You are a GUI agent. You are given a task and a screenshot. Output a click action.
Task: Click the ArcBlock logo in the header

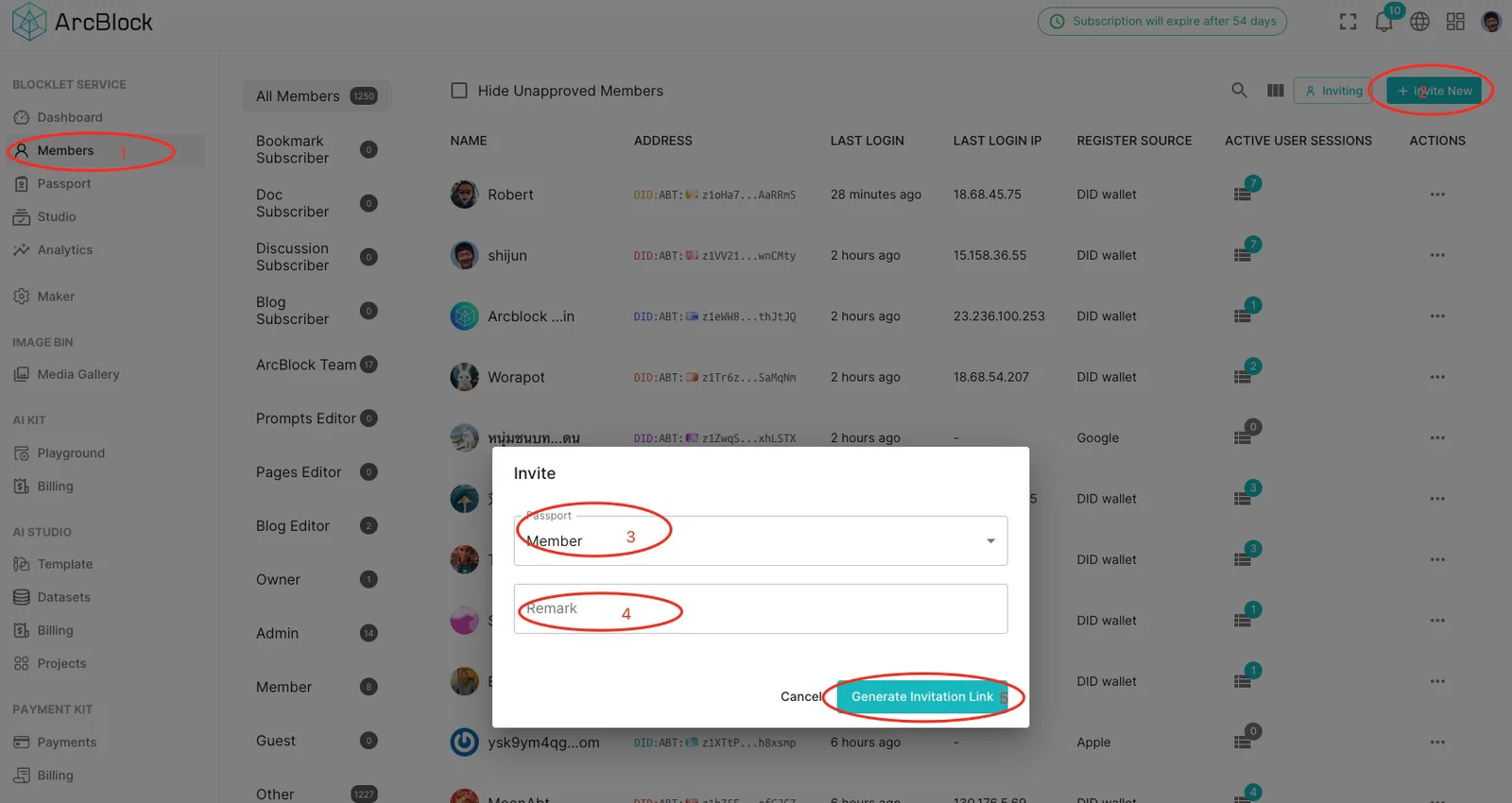(x=82, y=22)
